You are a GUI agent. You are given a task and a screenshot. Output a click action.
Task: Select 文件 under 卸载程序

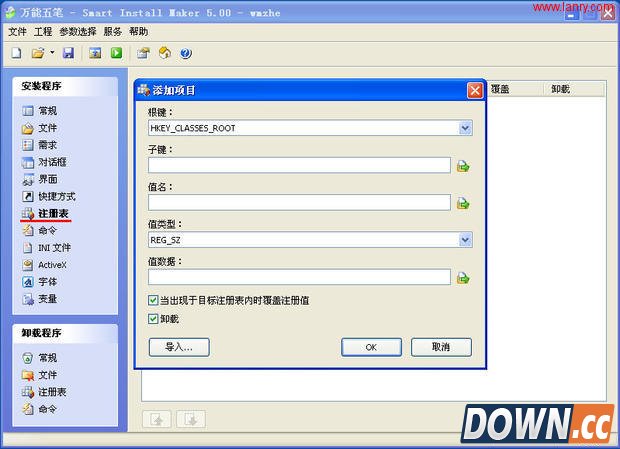click(x=40, y=375)
